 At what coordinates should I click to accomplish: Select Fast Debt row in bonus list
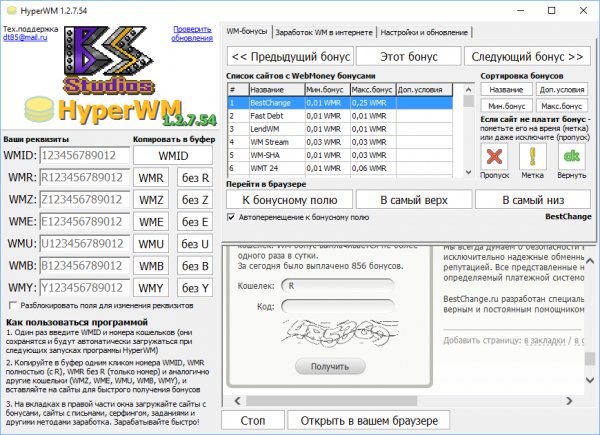[x=340, y=116]
